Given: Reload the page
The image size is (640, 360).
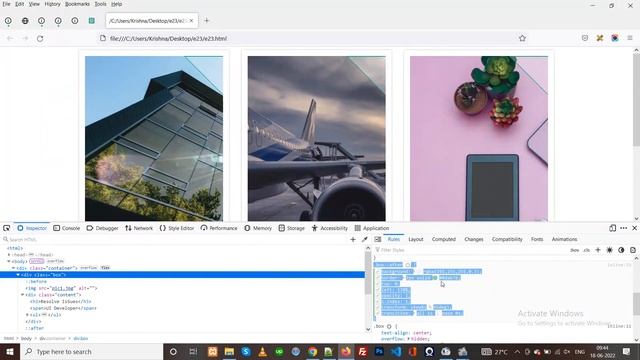Looking at the screenshot, I should click(x=40, y=38).
